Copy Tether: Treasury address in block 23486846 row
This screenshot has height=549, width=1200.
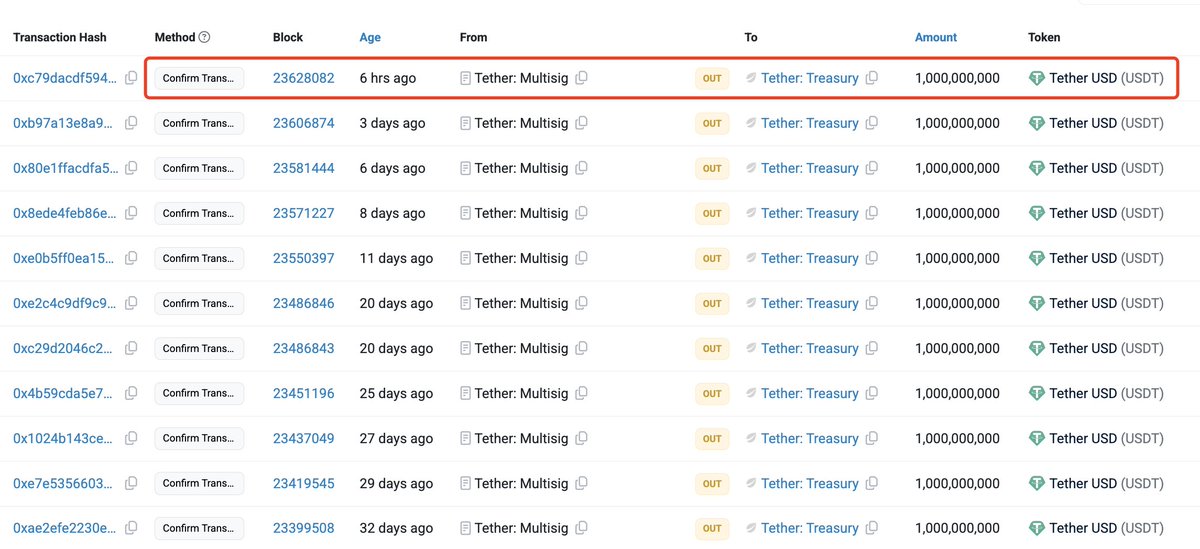pyautogui.click(x=872, y=303)
